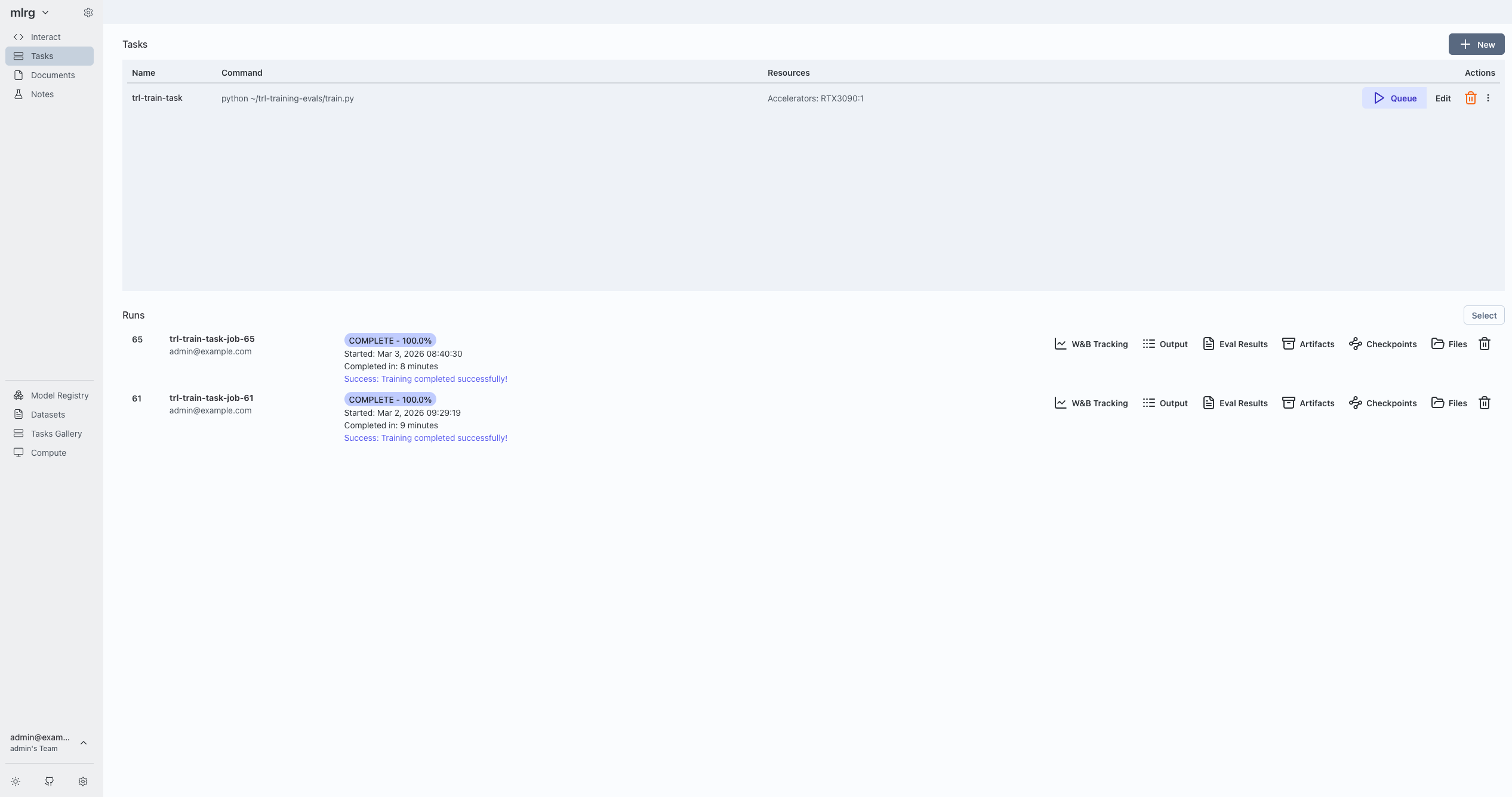This screenshot has height=797, width=1512.
Task: Open the Model Registry section
Action: click(x=58, y=395)
